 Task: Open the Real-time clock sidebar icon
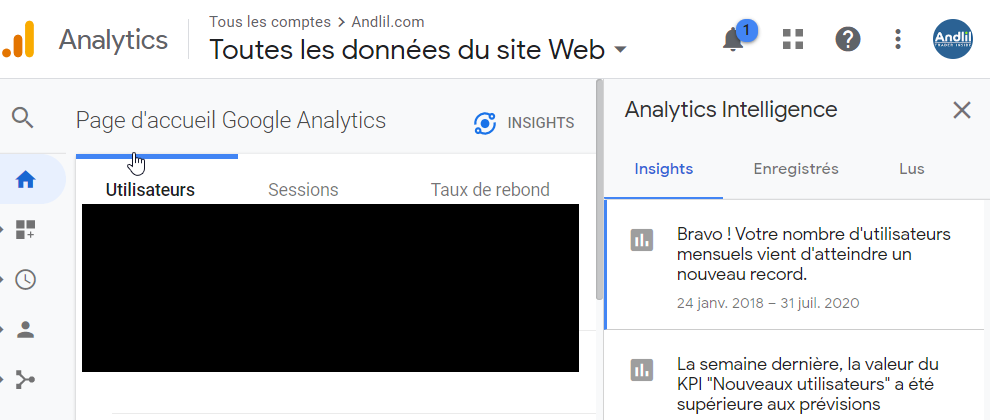[x=26, y=280]
